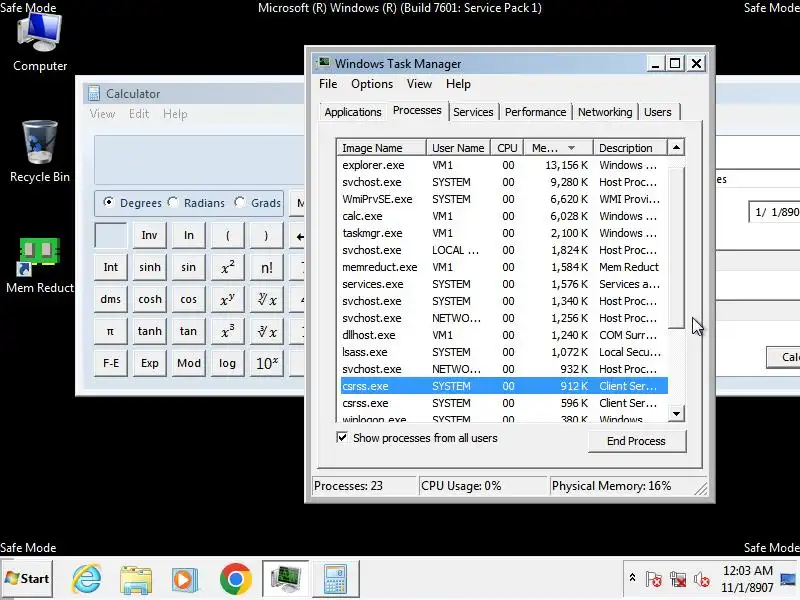
Task: Select the WmiPrvSE.exe process row
Action: pos(504,199)
